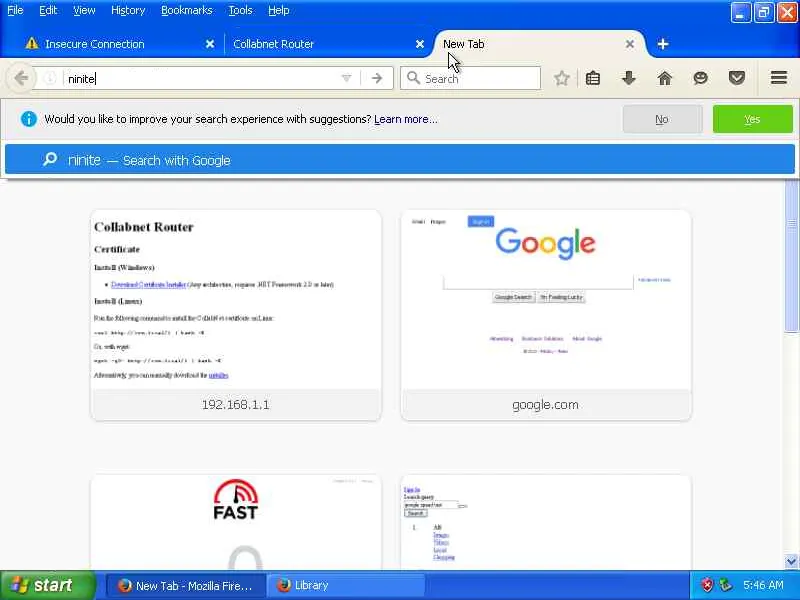
Task: Click the network tray icon
Action: click(x=724, y=585)
